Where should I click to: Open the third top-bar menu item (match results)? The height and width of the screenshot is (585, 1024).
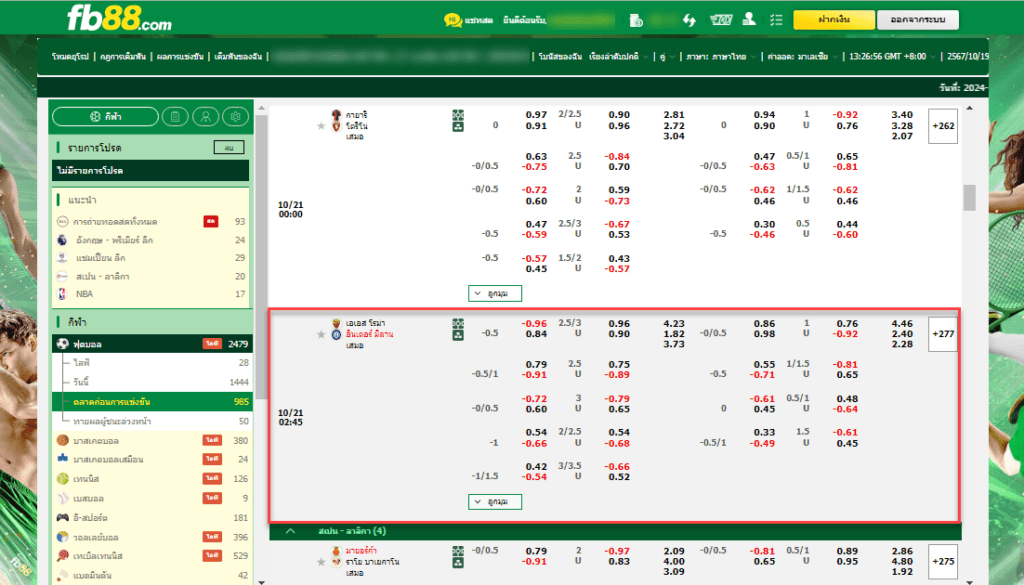(x=180, y=57)
